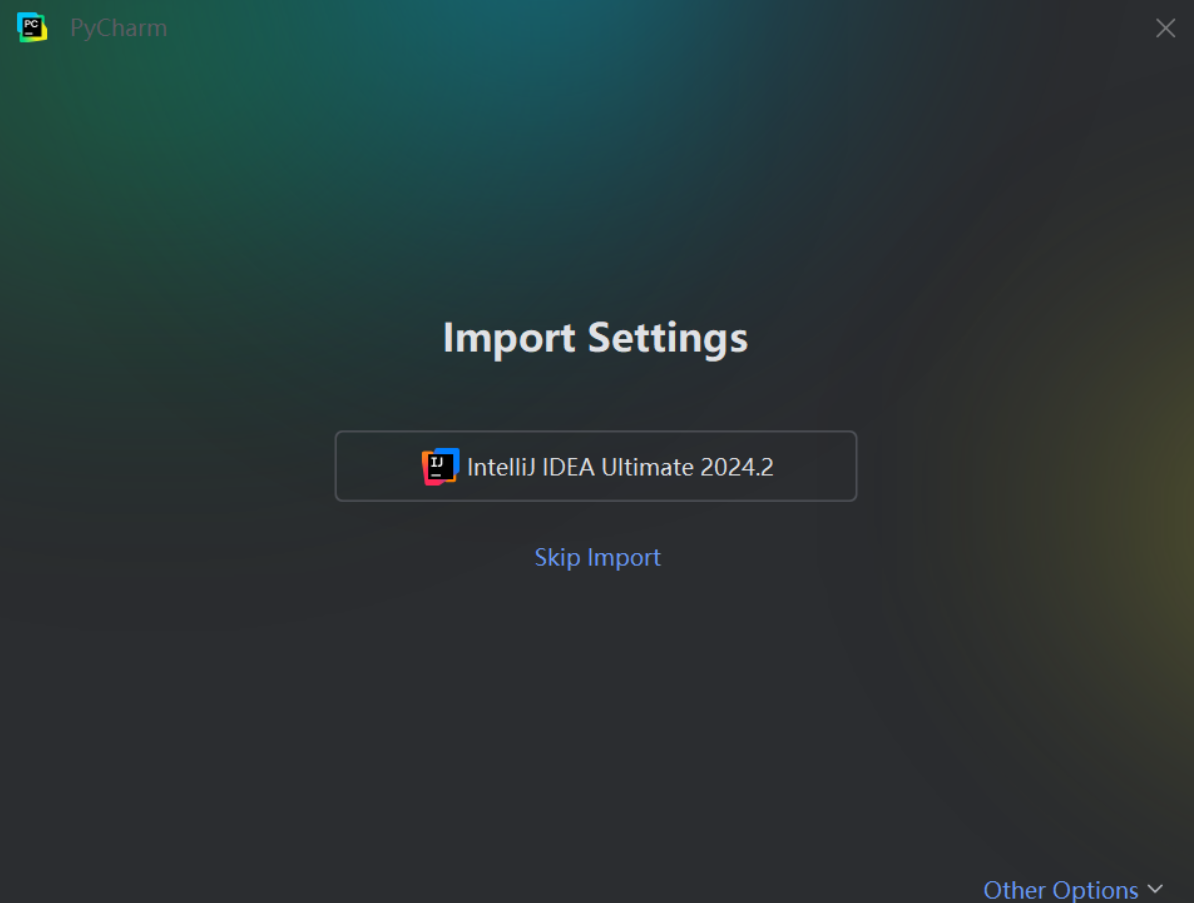Close the Import Settings window
1194x903 pixels.
tap(1165, 28)
